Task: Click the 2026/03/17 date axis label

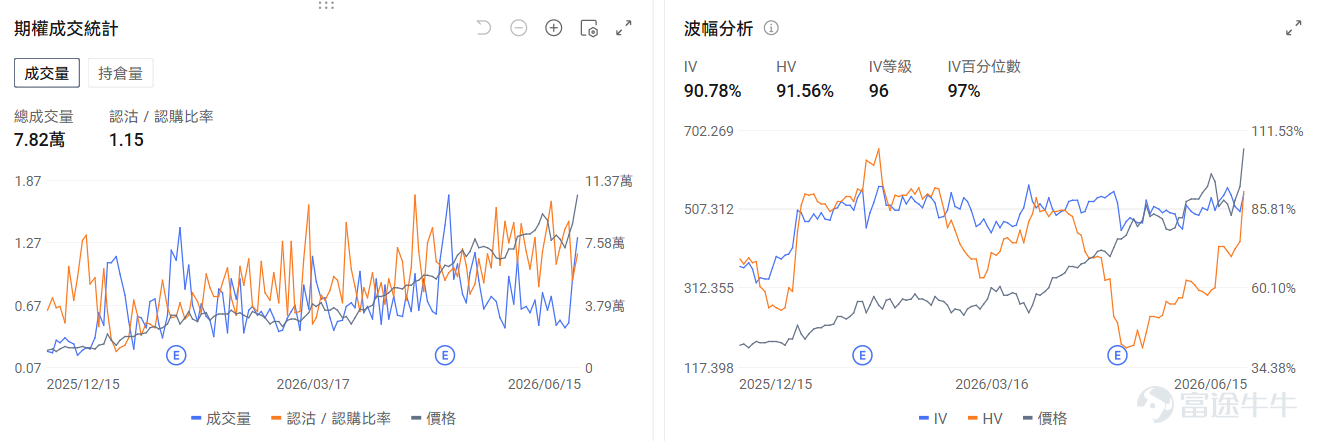Action: coord(313,383)
